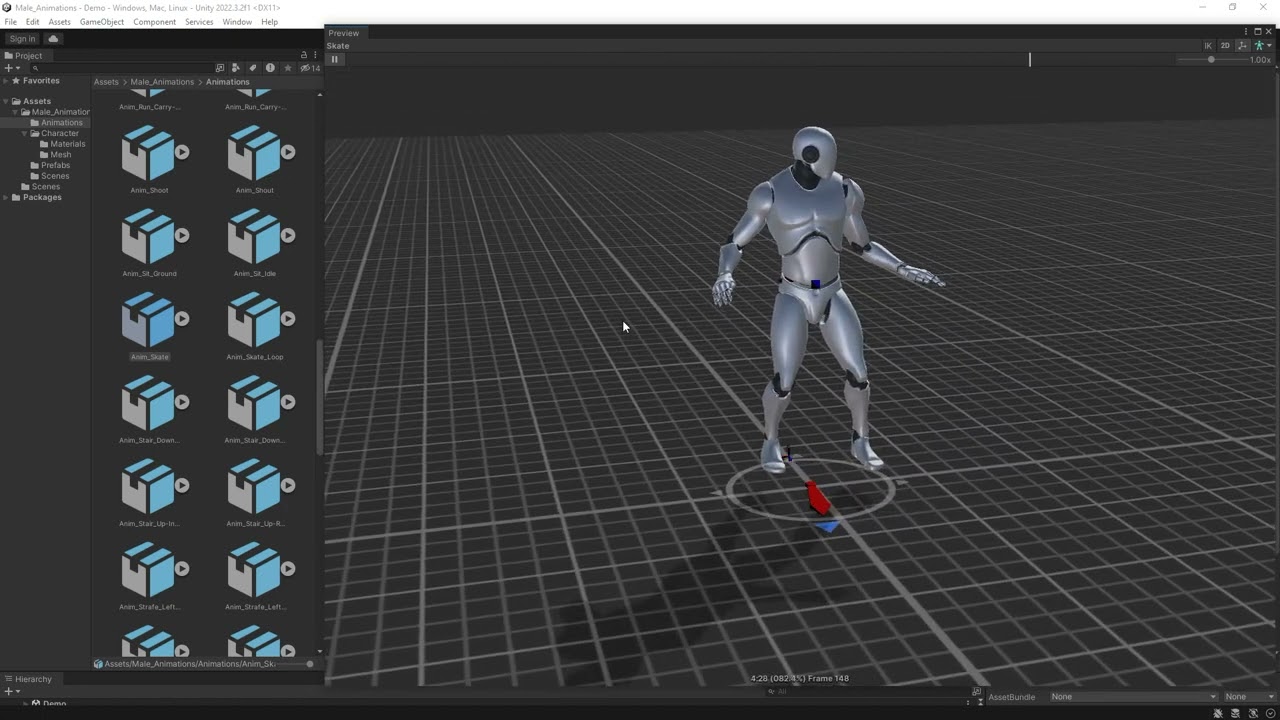The image size is (1280, 720).
Task: Select the Anim_Stair_Up-R asset icon
Action: [254, 486]
